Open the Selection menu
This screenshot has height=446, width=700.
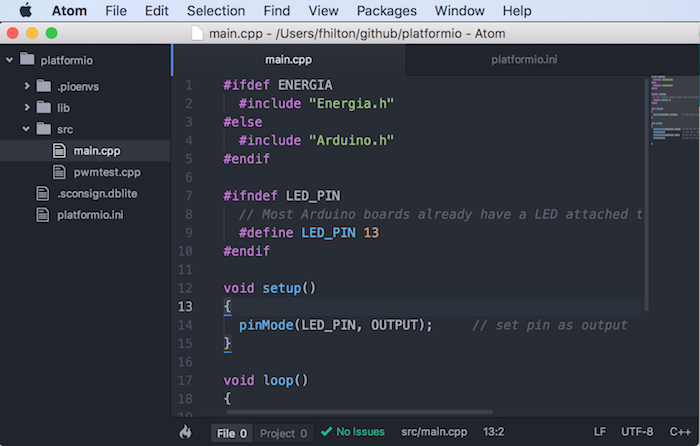[216, 11]
